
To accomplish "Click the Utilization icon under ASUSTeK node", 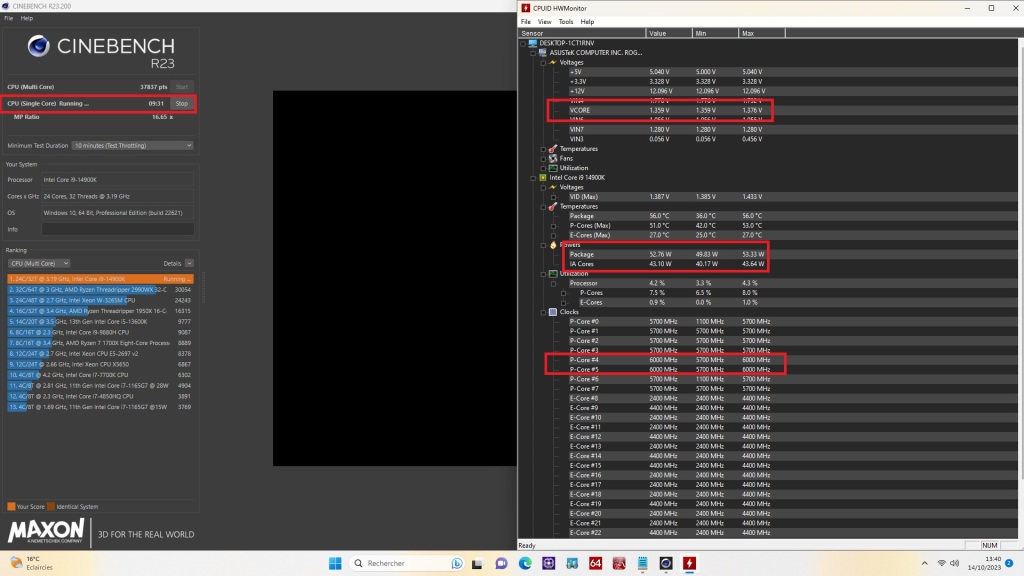I will point(553,168).
